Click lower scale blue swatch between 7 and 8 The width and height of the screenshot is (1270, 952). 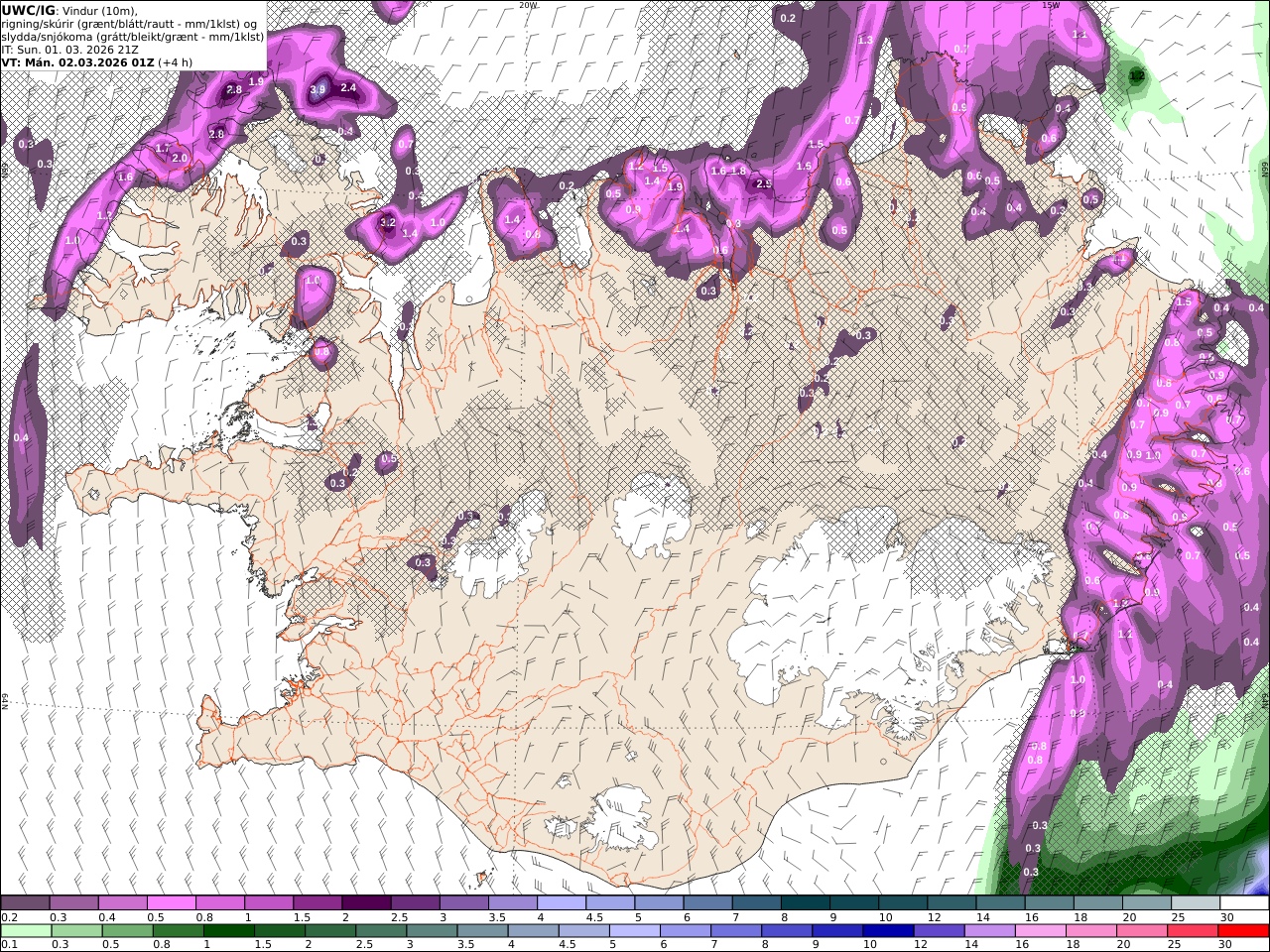click(x=736, y=931)
